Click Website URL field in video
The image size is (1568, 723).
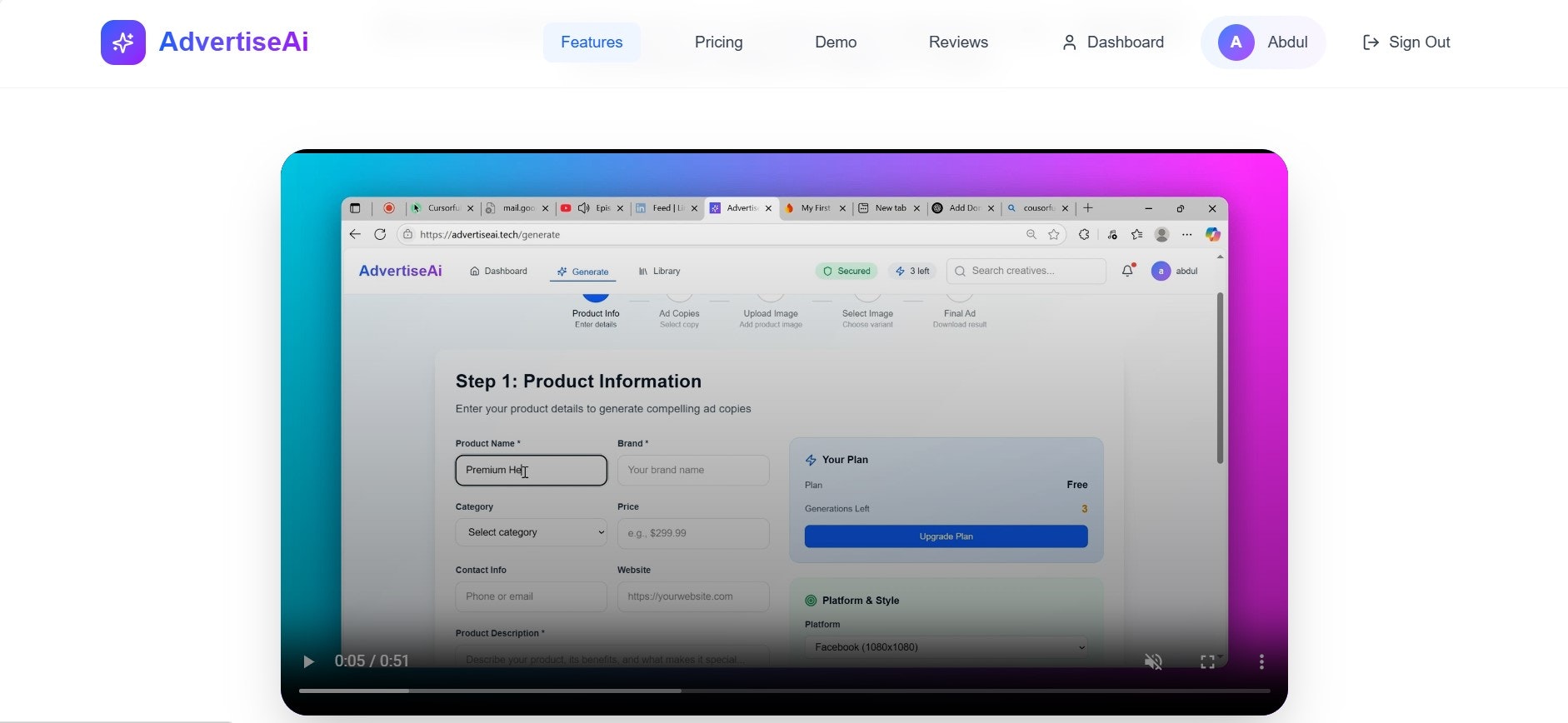point(693,596)
